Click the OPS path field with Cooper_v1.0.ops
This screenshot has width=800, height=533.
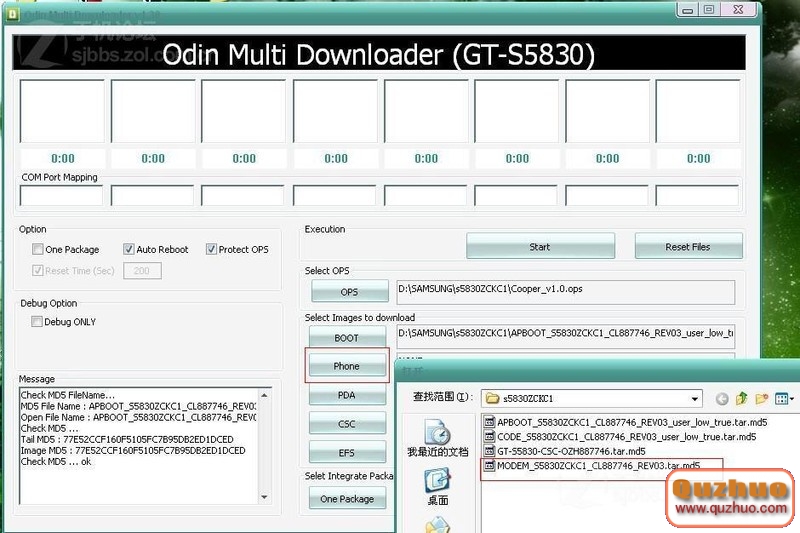pos(565,292)
